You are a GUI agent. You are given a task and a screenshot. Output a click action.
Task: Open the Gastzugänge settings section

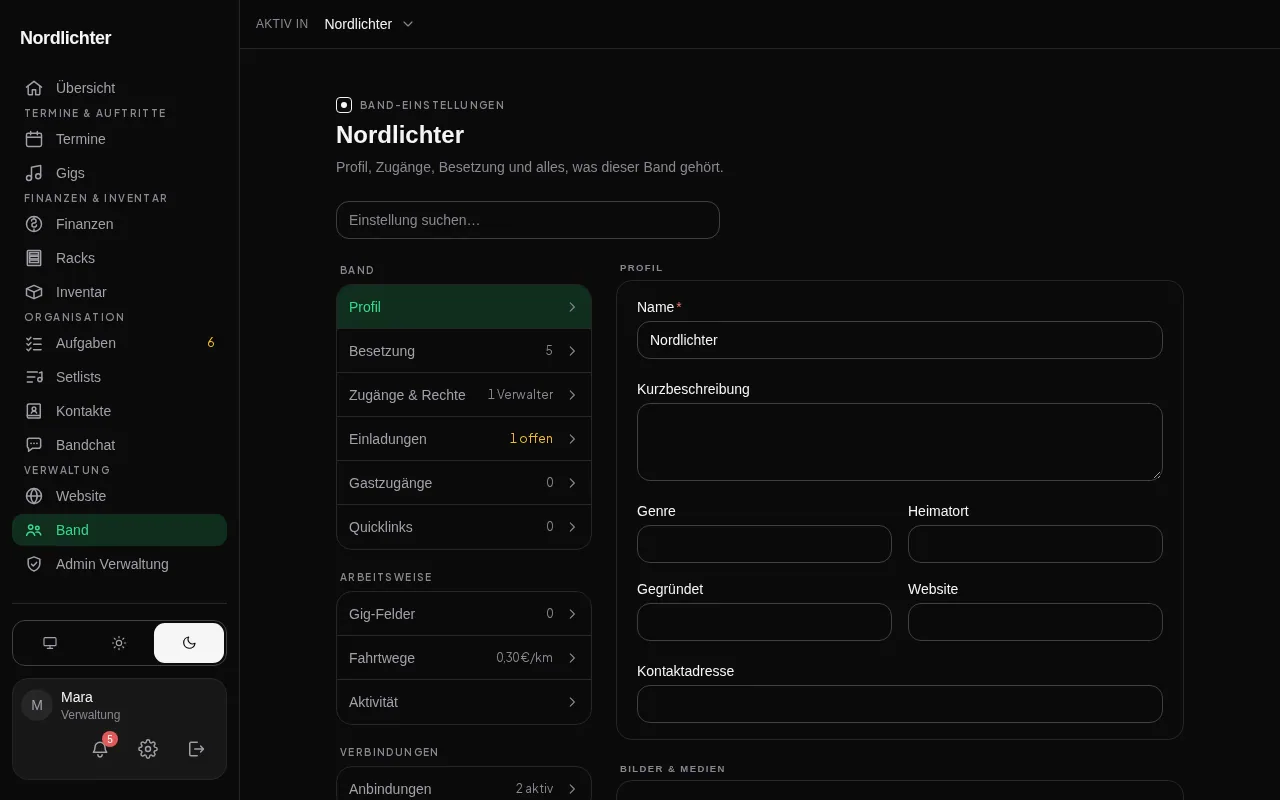464,483
